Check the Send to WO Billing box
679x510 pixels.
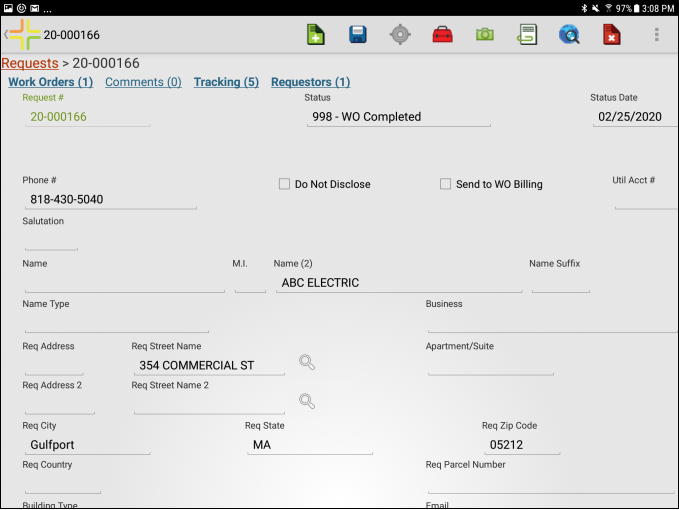[445, 184]
